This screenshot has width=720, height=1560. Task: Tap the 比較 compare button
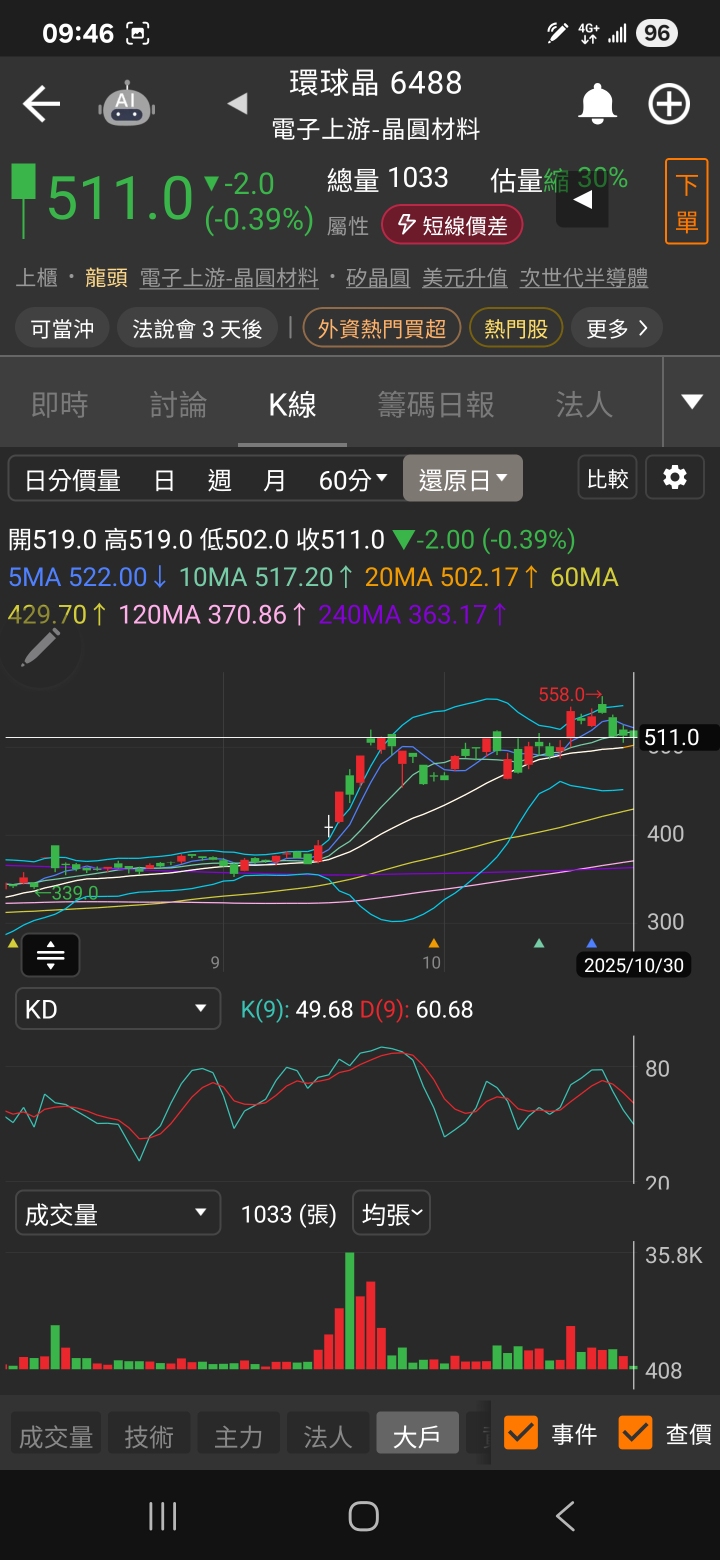click(x=607, y=478)
